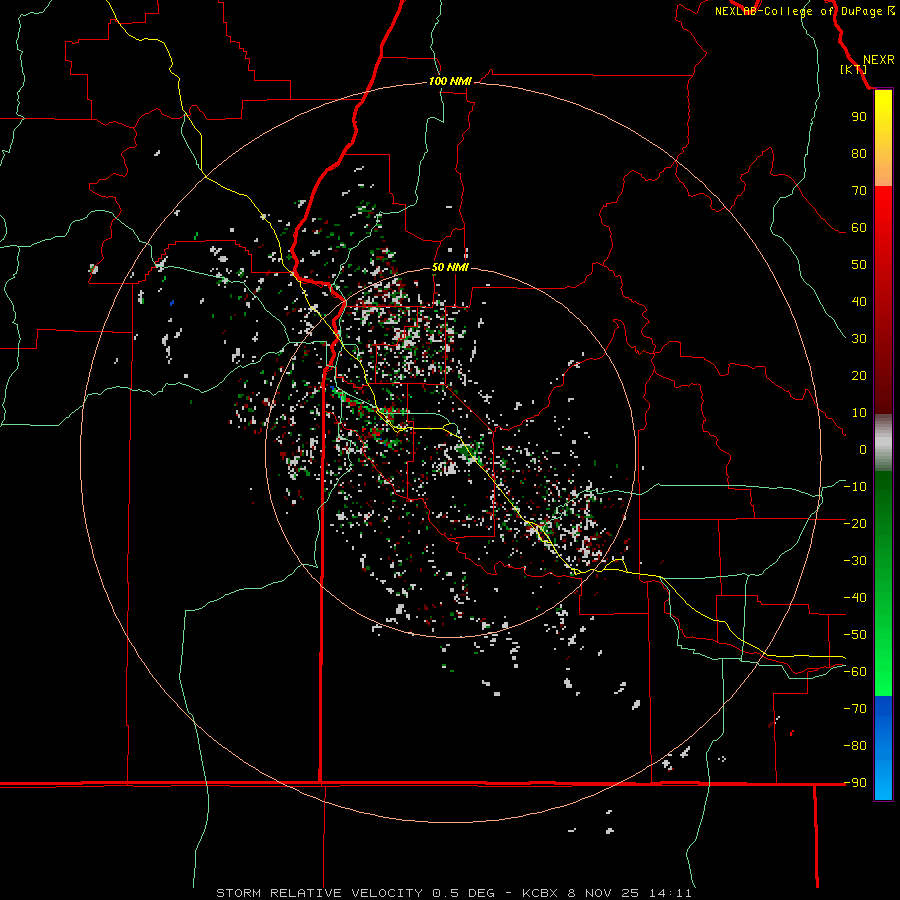900x900 pixels.
Task: Click the 90 value on the velocity scale
Action: click(859, 117)
